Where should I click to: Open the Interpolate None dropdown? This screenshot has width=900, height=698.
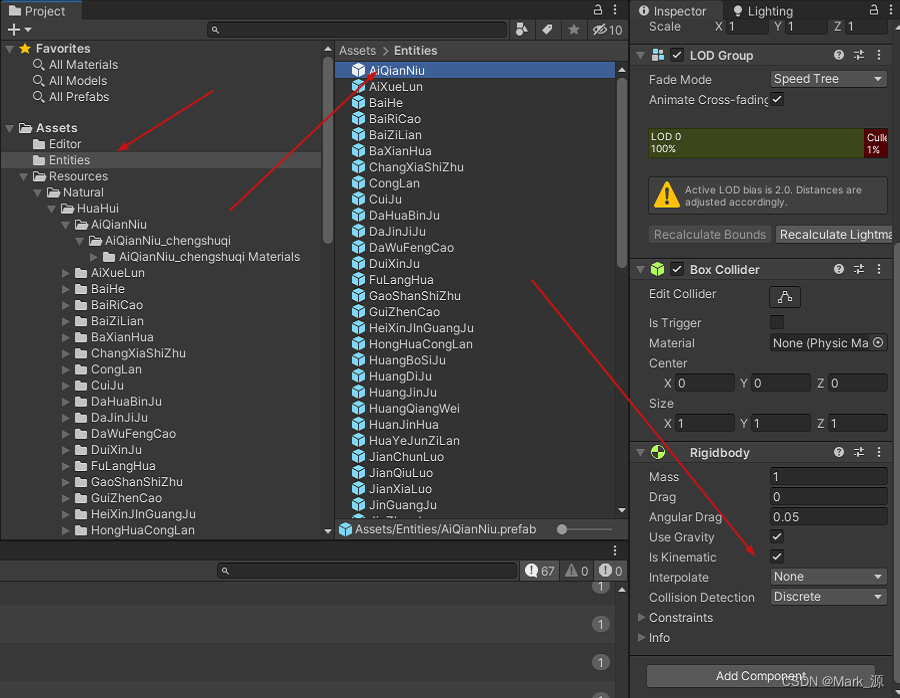[828, 577]
